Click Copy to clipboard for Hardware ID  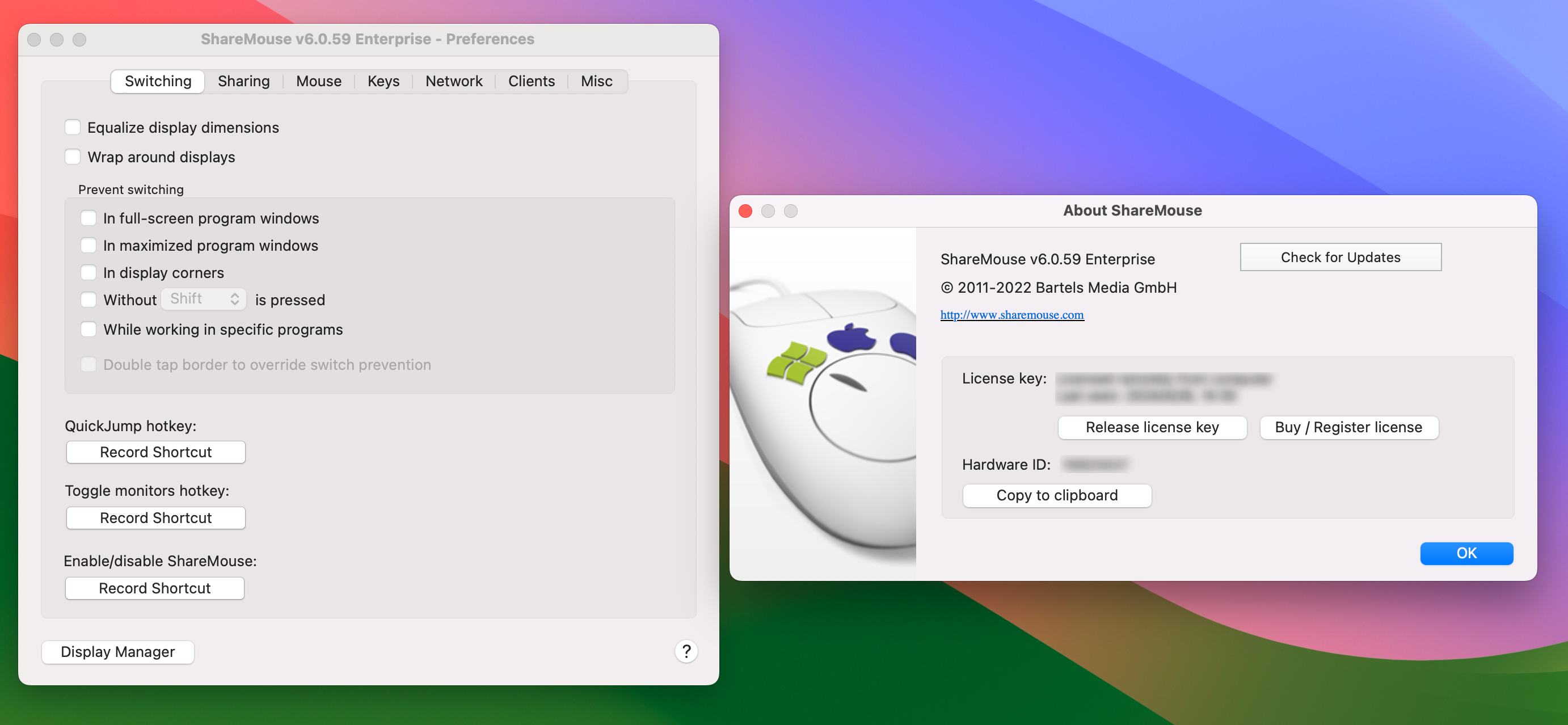(1057, 495)
